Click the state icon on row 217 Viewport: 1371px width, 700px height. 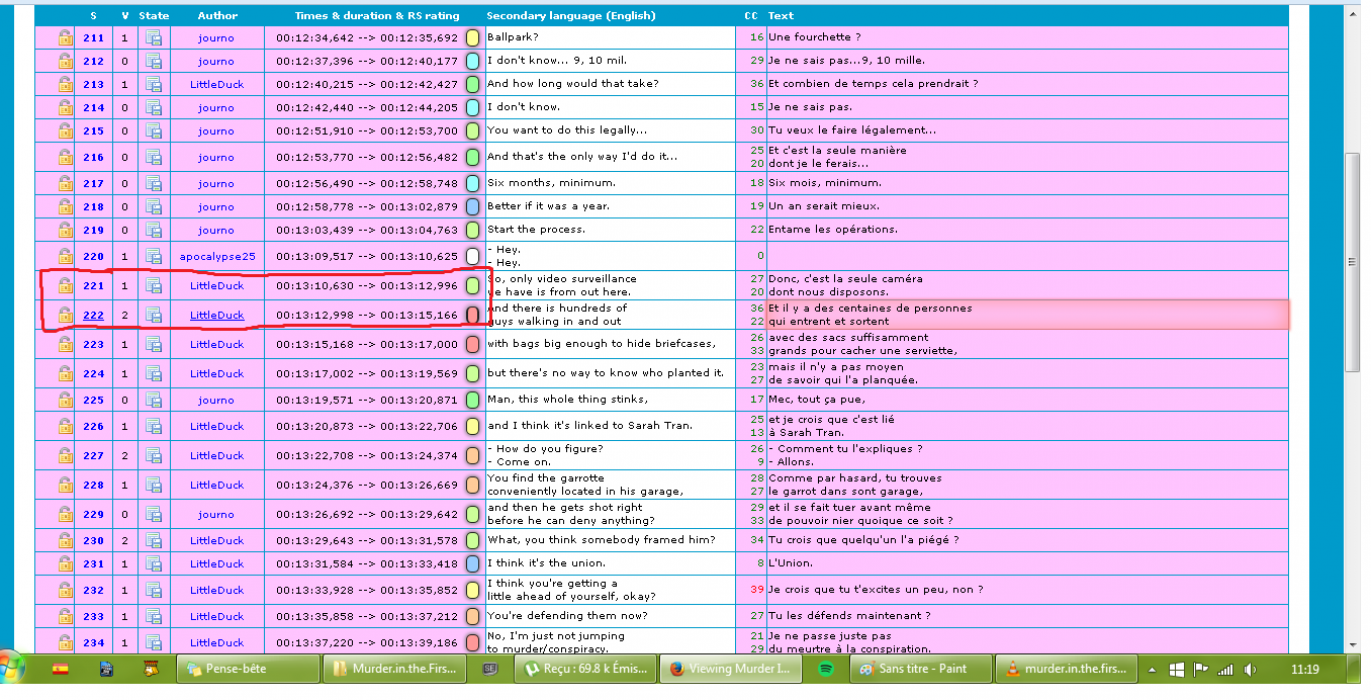(154, 183)
